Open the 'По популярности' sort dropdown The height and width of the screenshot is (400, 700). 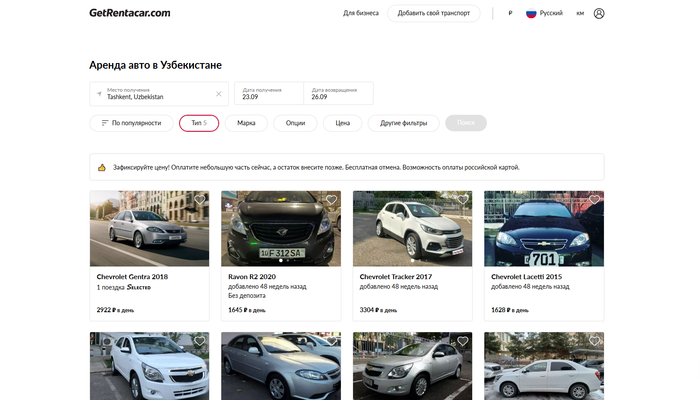(131, 123)
